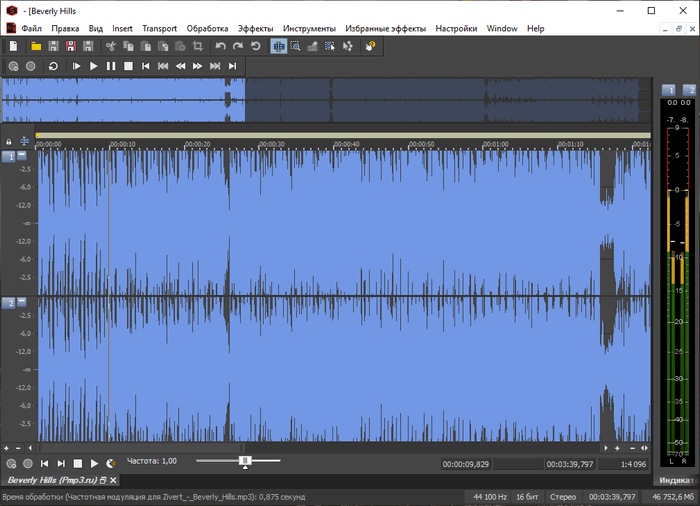Open the Инструменты menu
Image resolution: width=700 pixels, height=506 pixels.
(309, 29)
